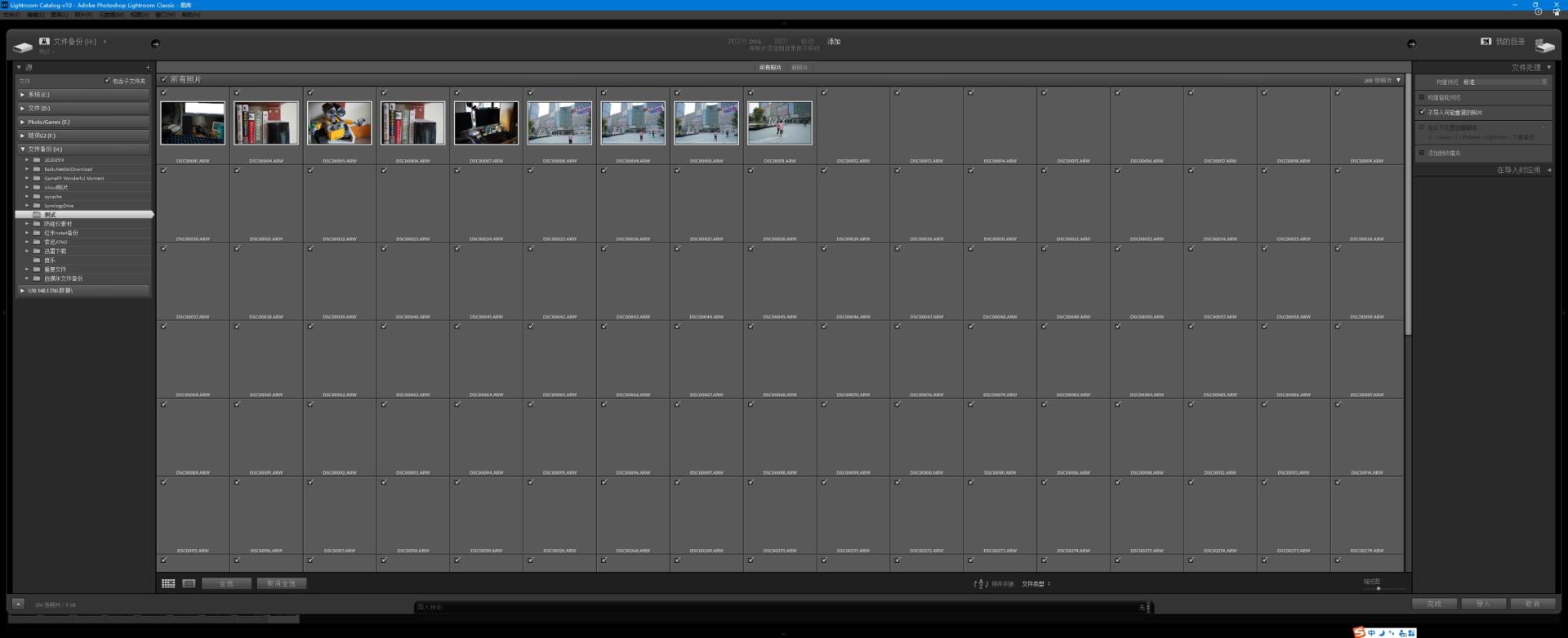Switch to loupe view icon
This screenshot has width=1568, height=638.
point(189,583)
